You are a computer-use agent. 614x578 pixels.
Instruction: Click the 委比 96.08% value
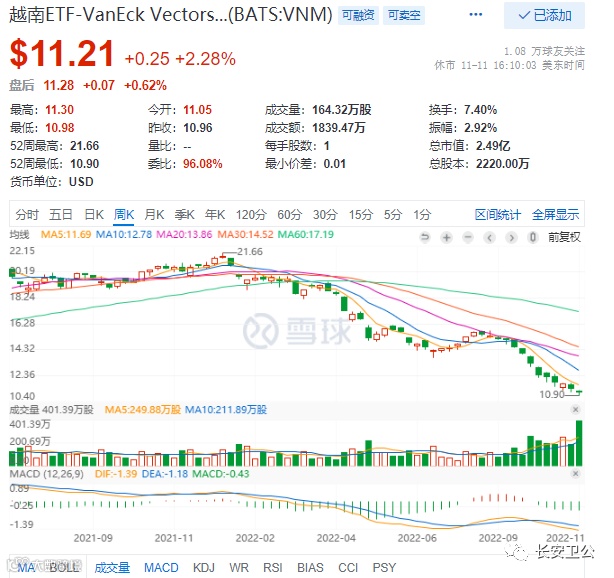pos(202,164)
